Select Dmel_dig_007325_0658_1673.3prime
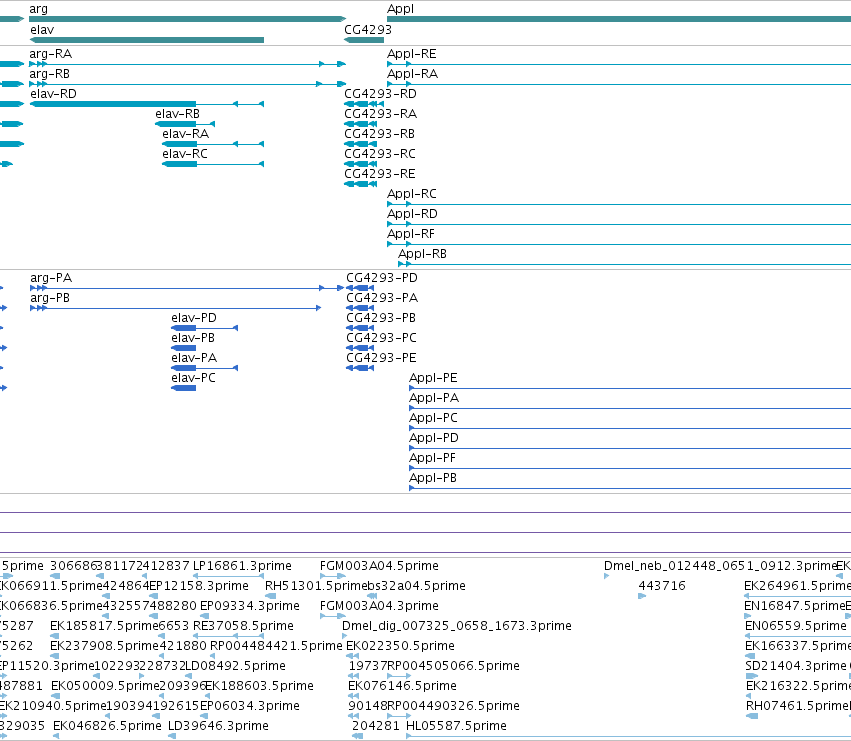Viewport: 851px width, 741px height. pos(457,626)
